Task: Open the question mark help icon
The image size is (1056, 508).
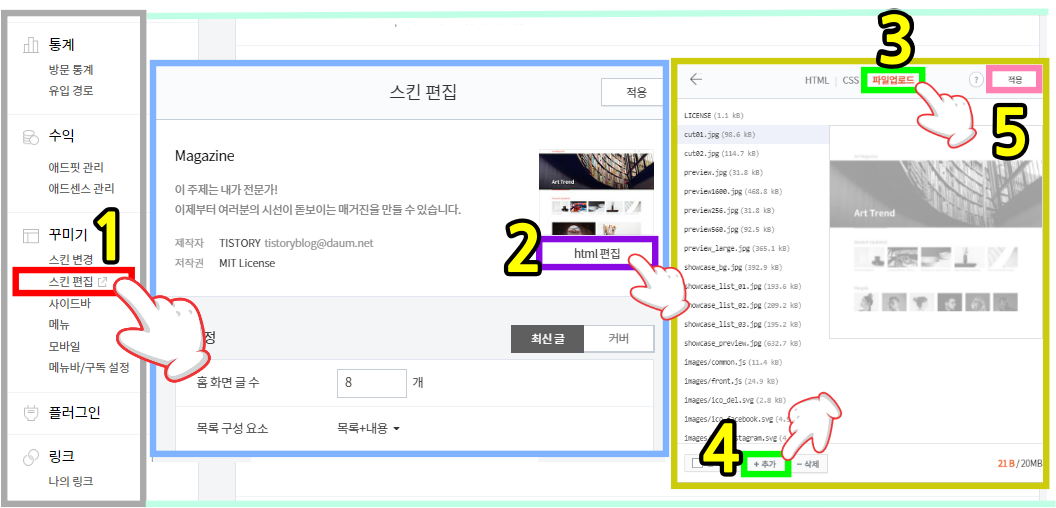Action: click(x=976, y=80)
